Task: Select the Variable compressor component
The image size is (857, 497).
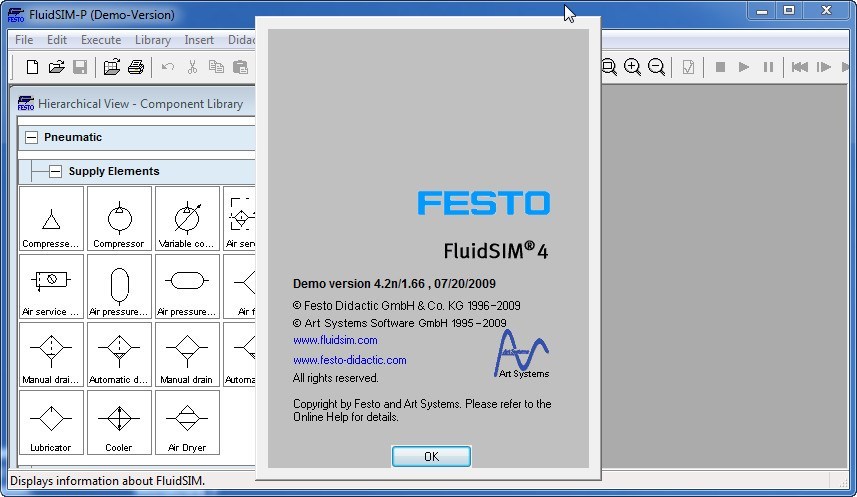Action: (x=187, y=219)
